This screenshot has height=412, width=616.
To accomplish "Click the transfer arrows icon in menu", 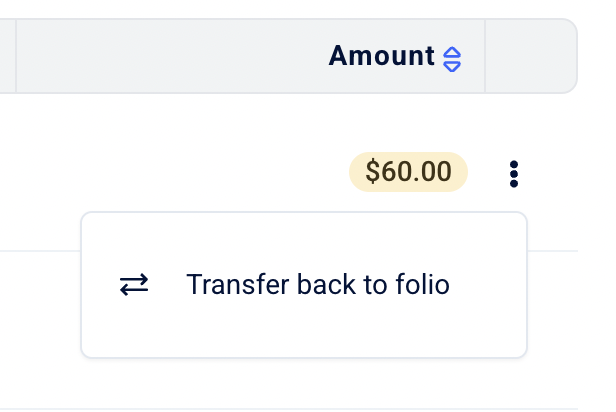I will [x=134, y=285].
